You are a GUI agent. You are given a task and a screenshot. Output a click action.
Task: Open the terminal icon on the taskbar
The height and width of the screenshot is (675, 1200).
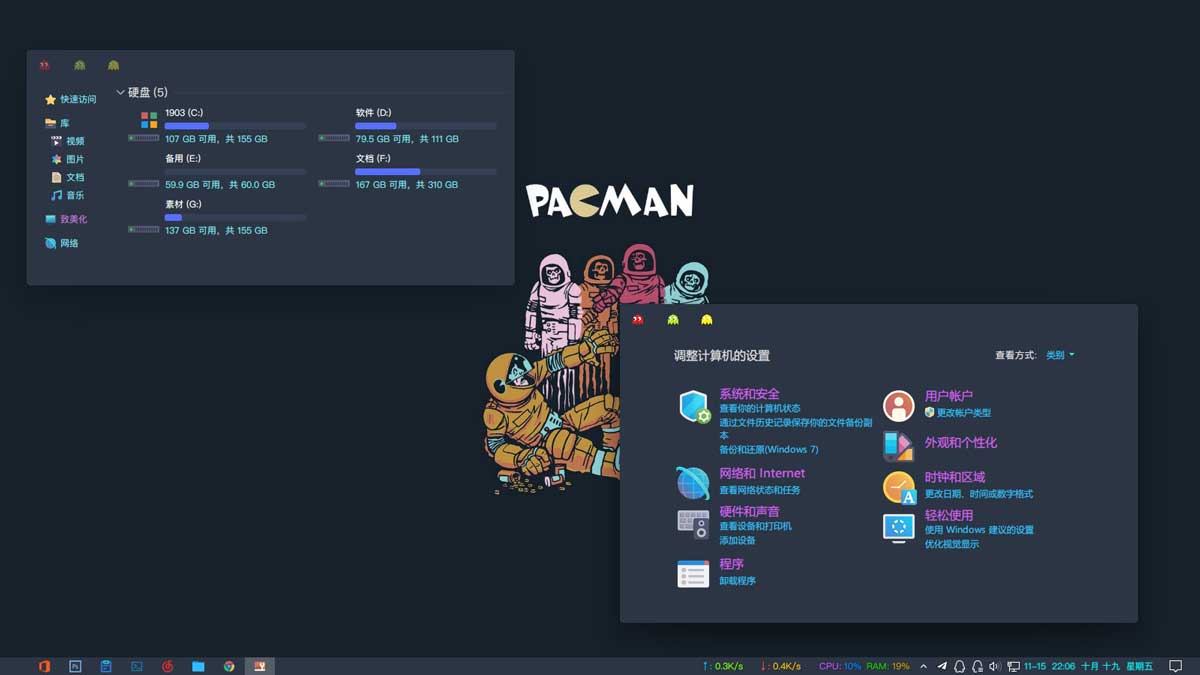pyautogui.click(x=136, y=666)
